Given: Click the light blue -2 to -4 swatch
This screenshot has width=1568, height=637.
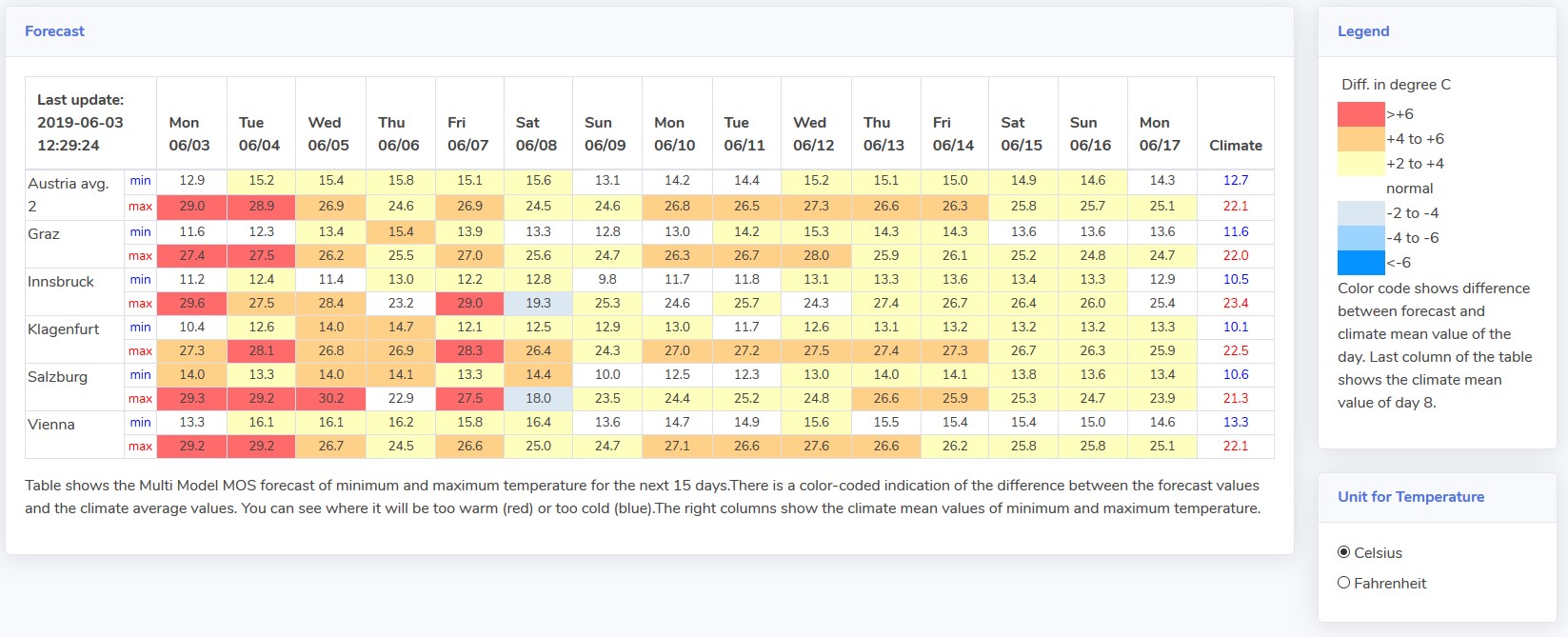Looking at the screenshot, I should (1361, 213).
